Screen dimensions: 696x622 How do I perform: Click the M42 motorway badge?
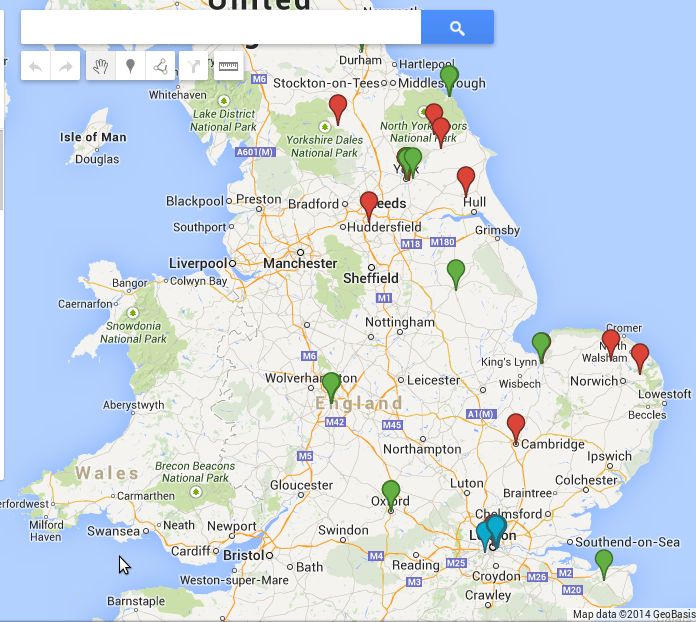pyautogui.click(x=335, y=422)
